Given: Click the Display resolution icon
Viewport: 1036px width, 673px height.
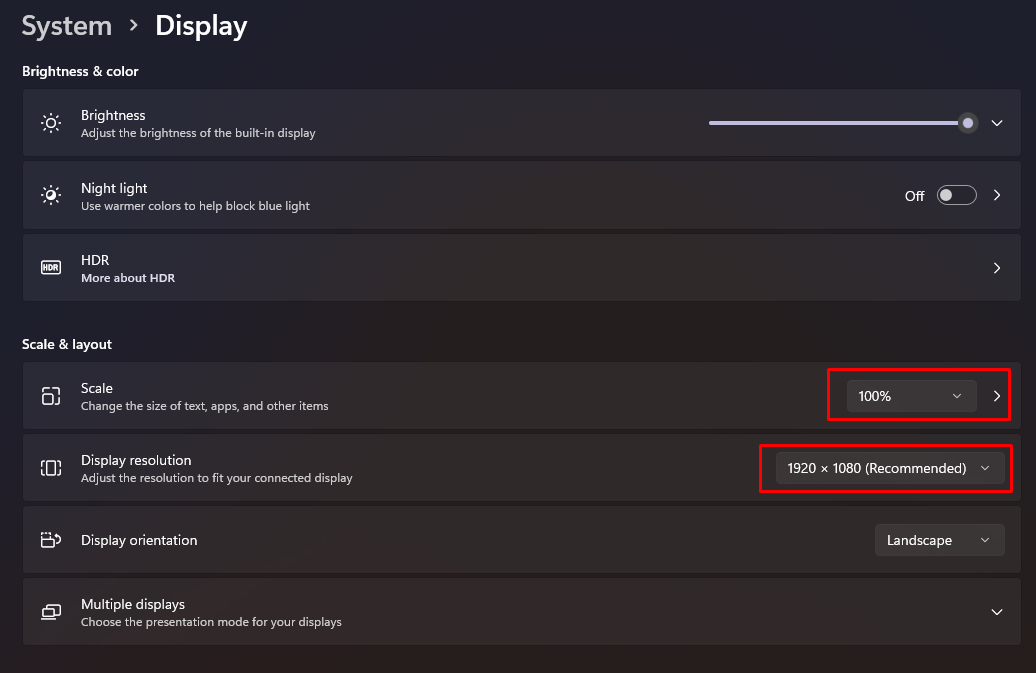Looking at the screenshot, I should [51, 467].
